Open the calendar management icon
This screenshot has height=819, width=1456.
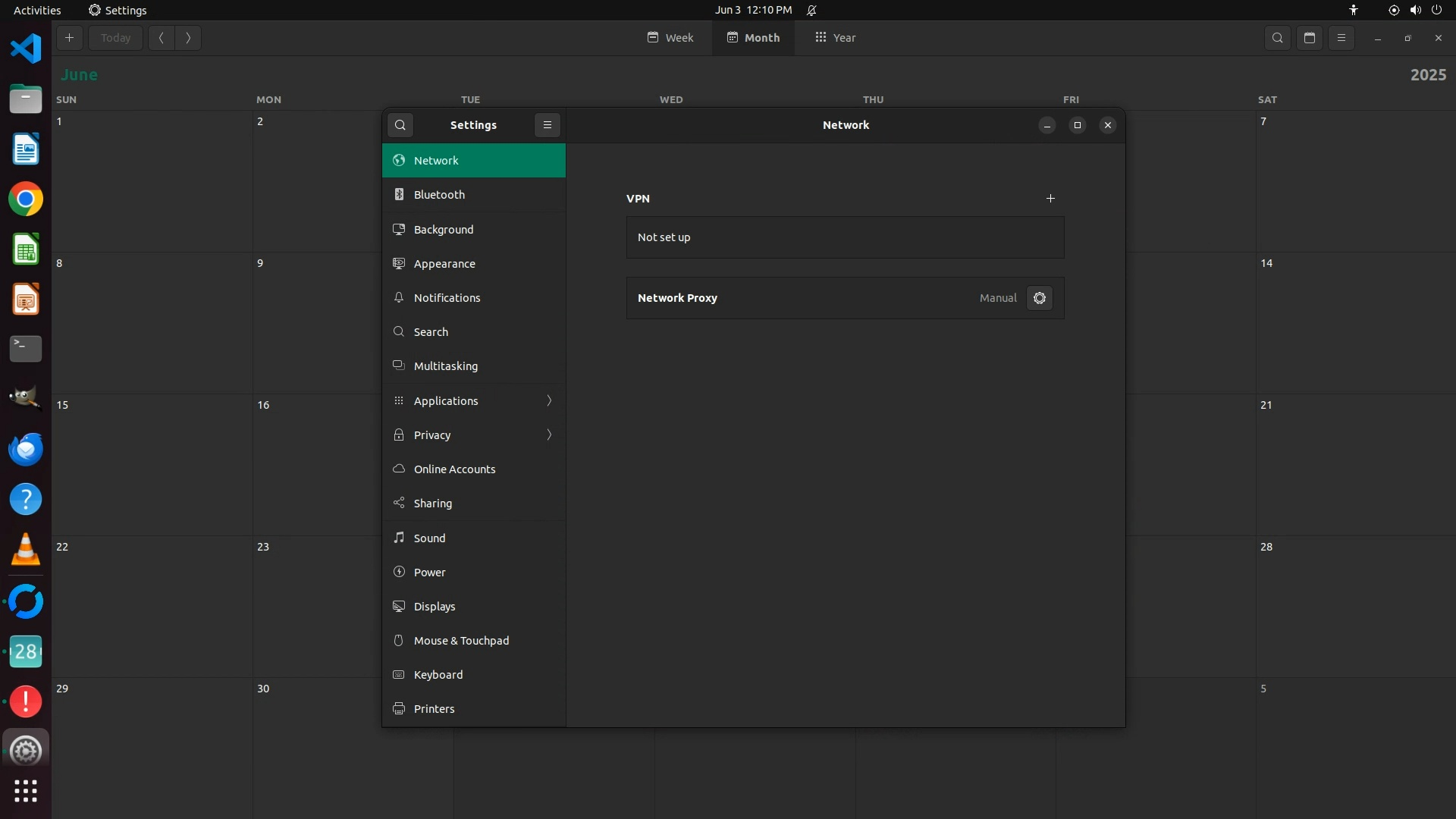pyautogui.click(x=1310, y=38)
